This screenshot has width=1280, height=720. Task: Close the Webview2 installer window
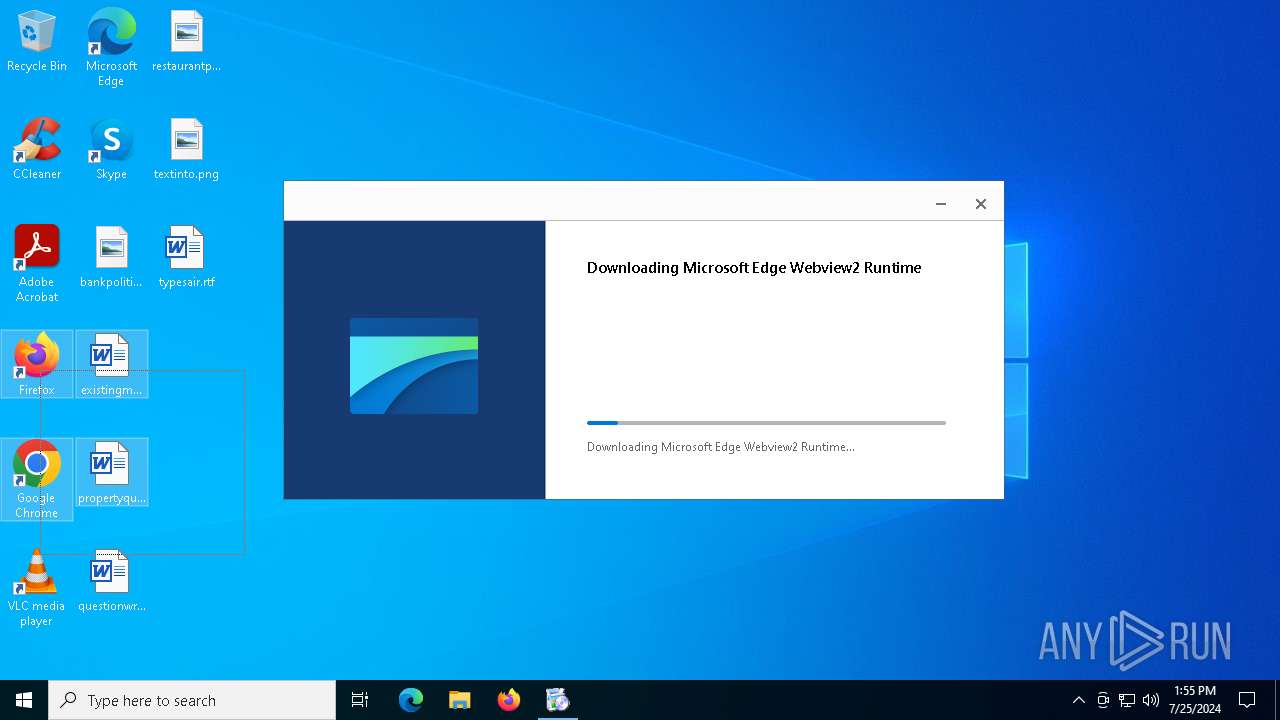click(x=981, y=204)
